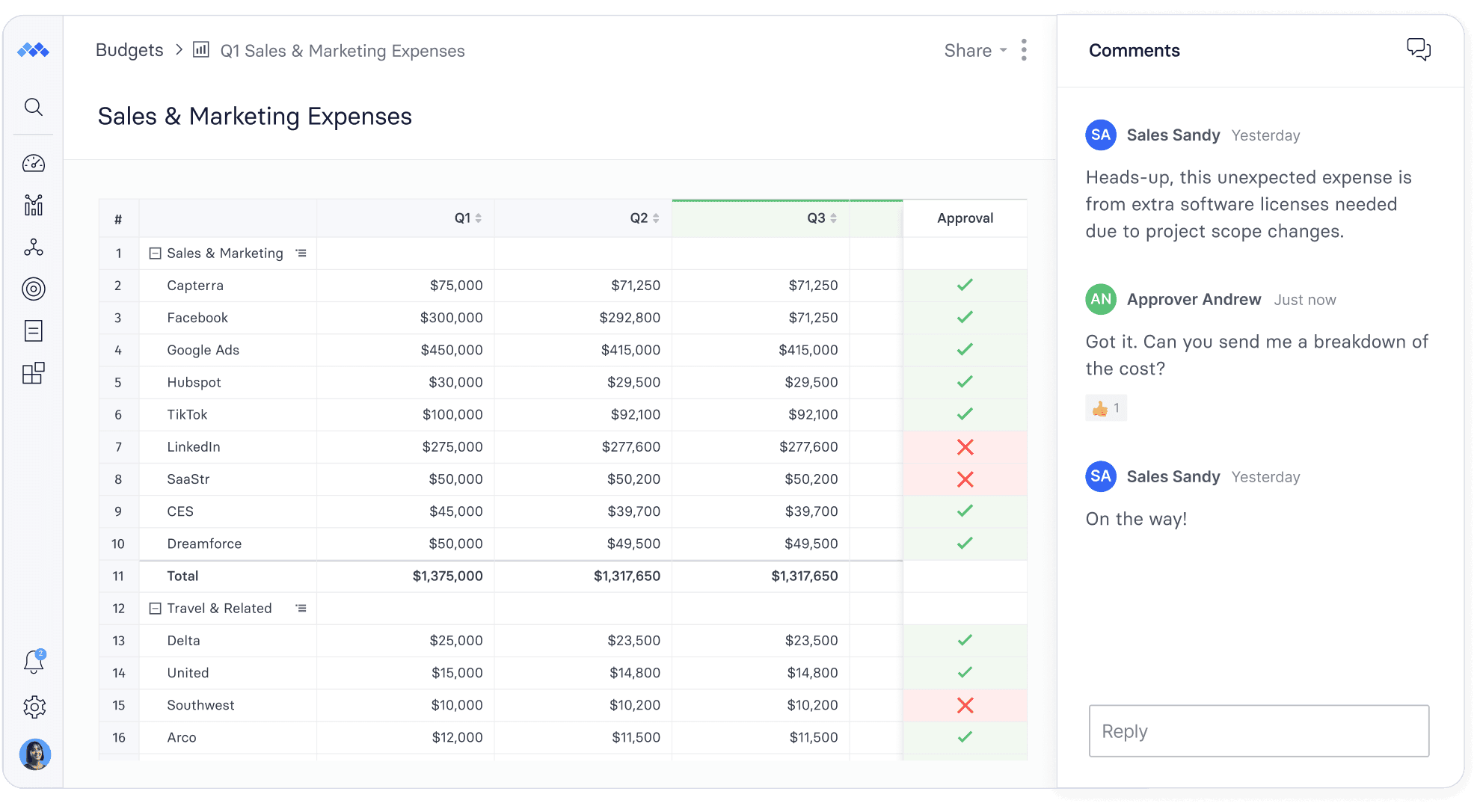The image size is (1483, 812).
Task: Navigate to Budgets via the breadcrumb
Action: pos(129,49)
